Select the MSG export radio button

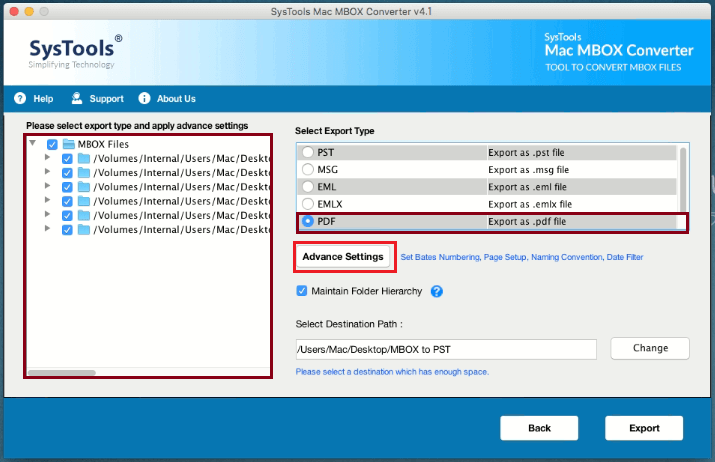(x=308, y=169)
